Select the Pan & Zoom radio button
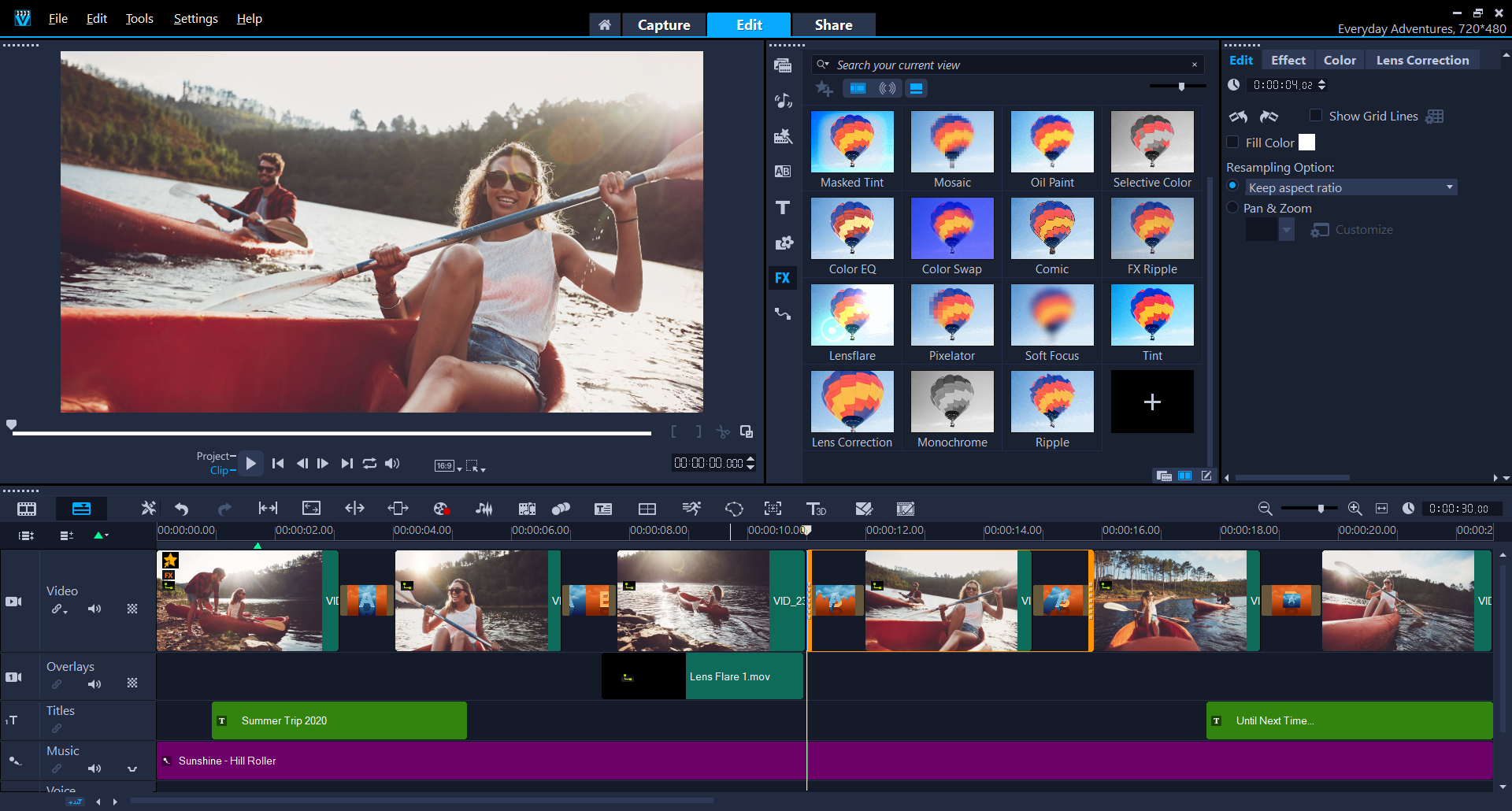This screenshot has width=1512, height=811. click(x=1233, y=208)
